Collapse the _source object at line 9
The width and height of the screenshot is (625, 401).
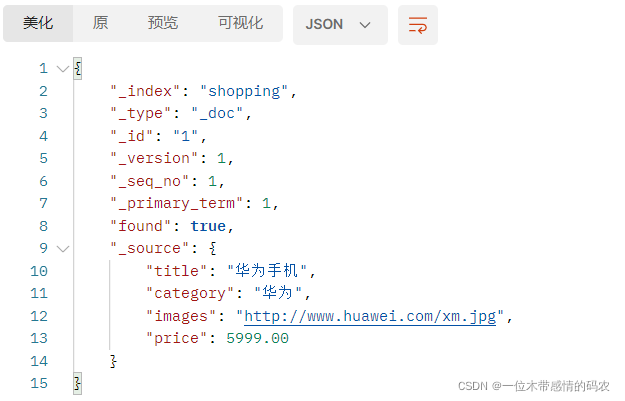coord(63,247)
